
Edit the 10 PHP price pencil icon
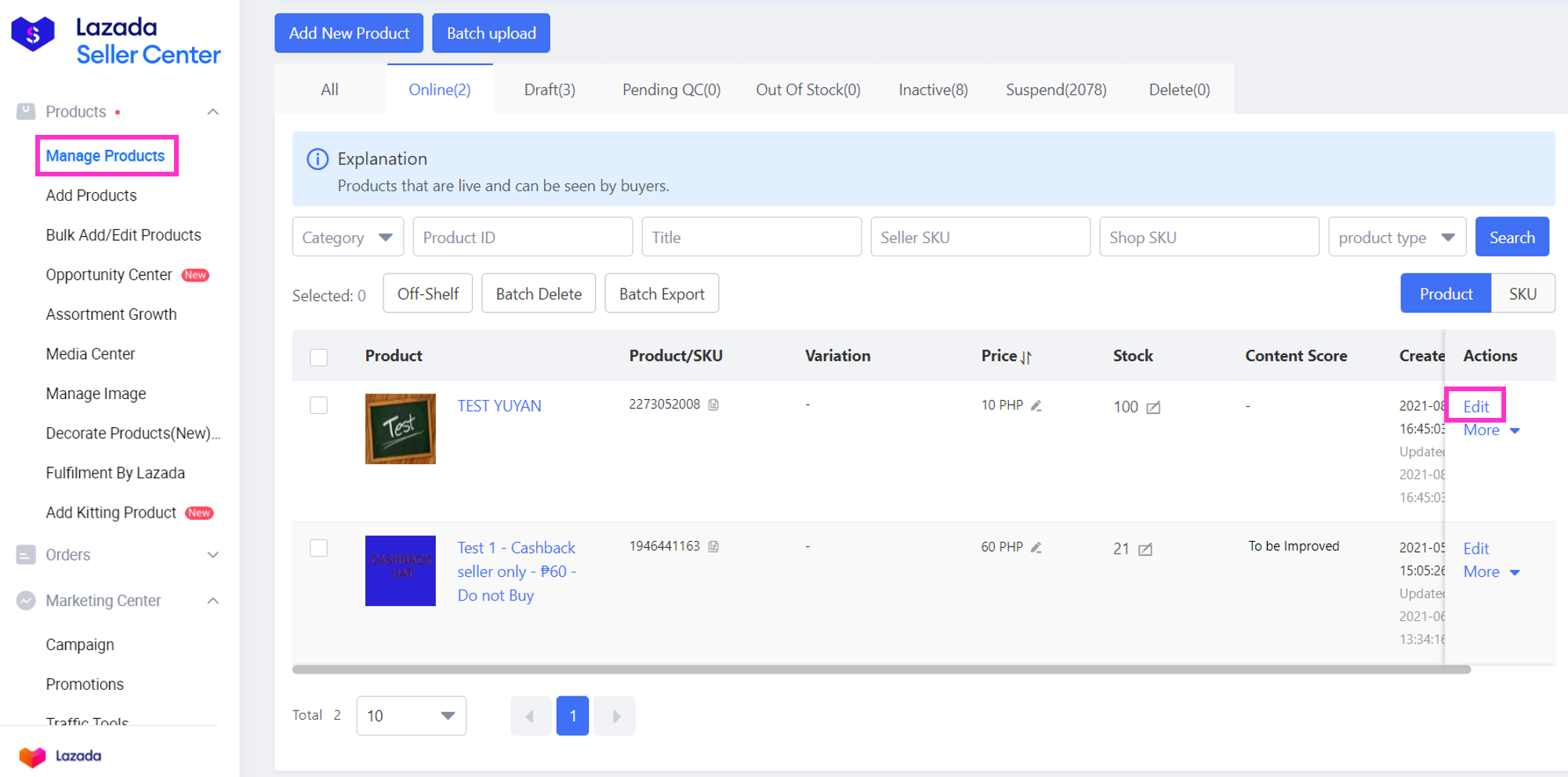1036,405
